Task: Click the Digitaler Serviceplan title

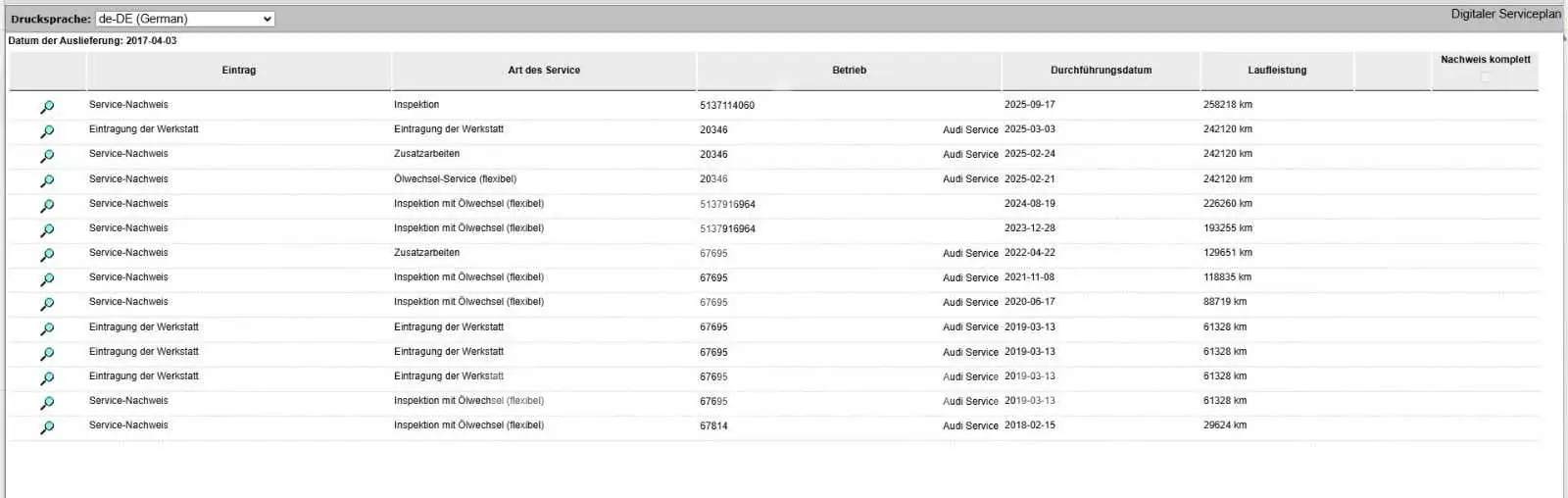Action: [1505, 14]
